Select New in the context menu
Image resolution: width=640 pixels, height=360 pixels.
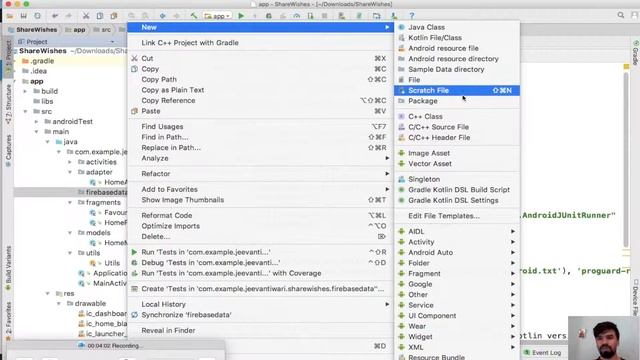260,27
